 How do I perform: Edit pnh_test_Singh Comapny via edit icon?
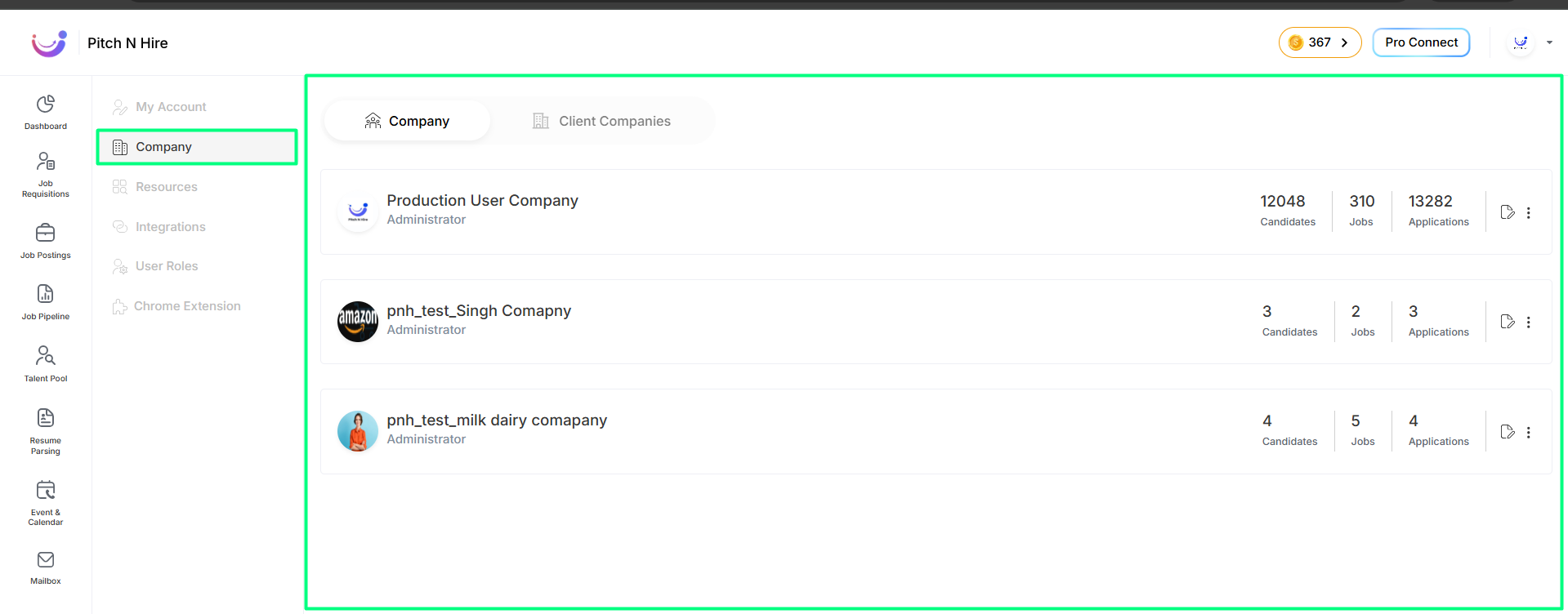(x=1508, y=322)
